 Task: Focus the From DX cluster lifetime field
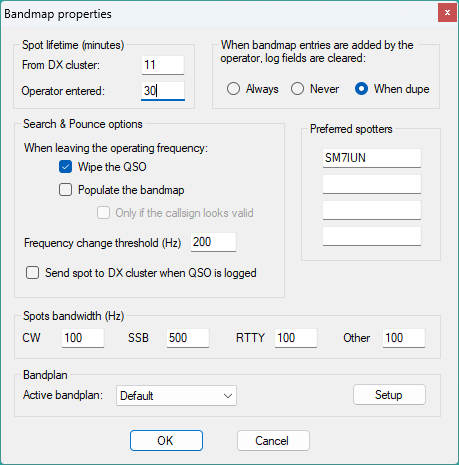click(x=163, y=65)
